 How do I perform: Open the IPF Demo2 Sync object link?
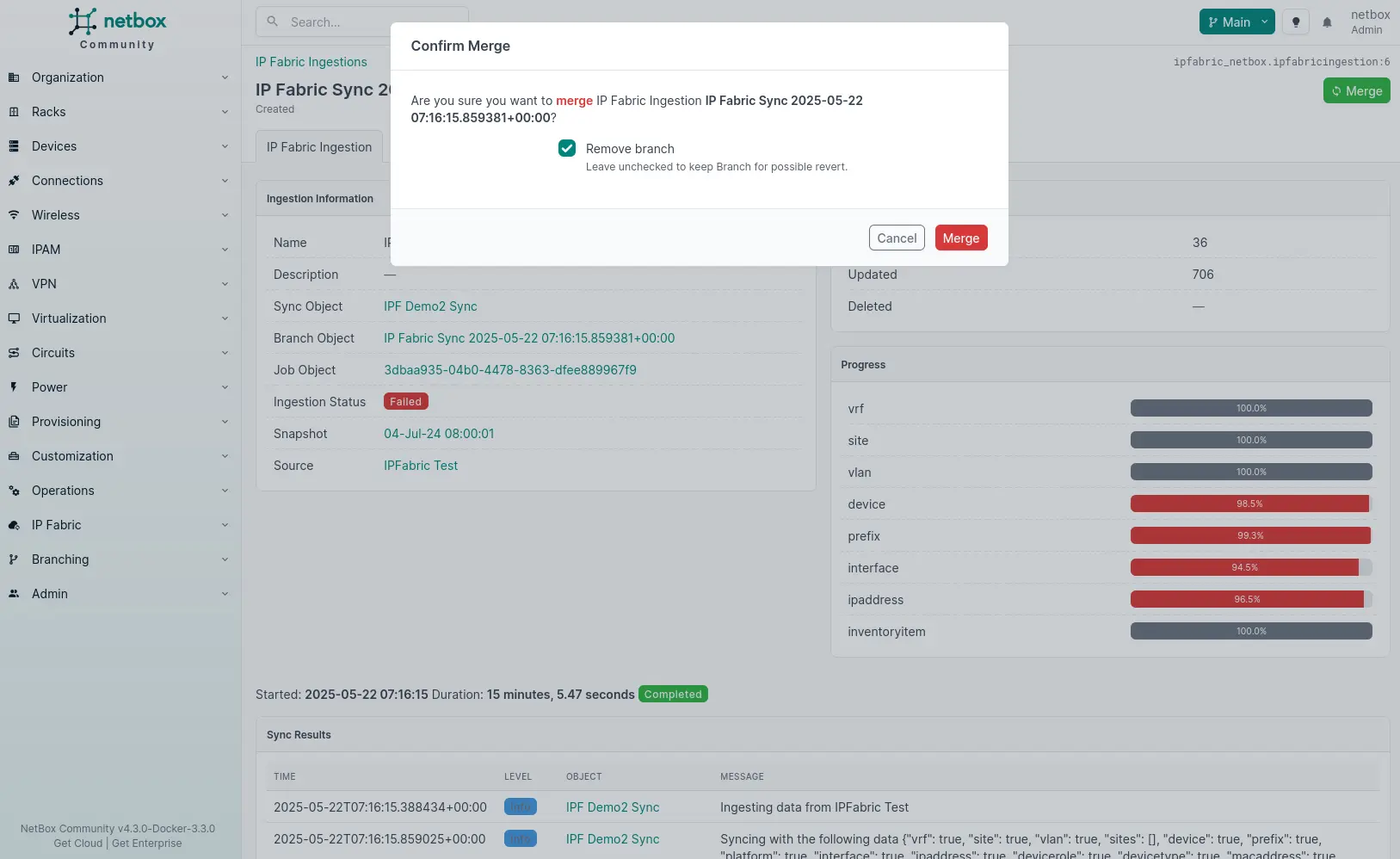click(x=430, y=306)
